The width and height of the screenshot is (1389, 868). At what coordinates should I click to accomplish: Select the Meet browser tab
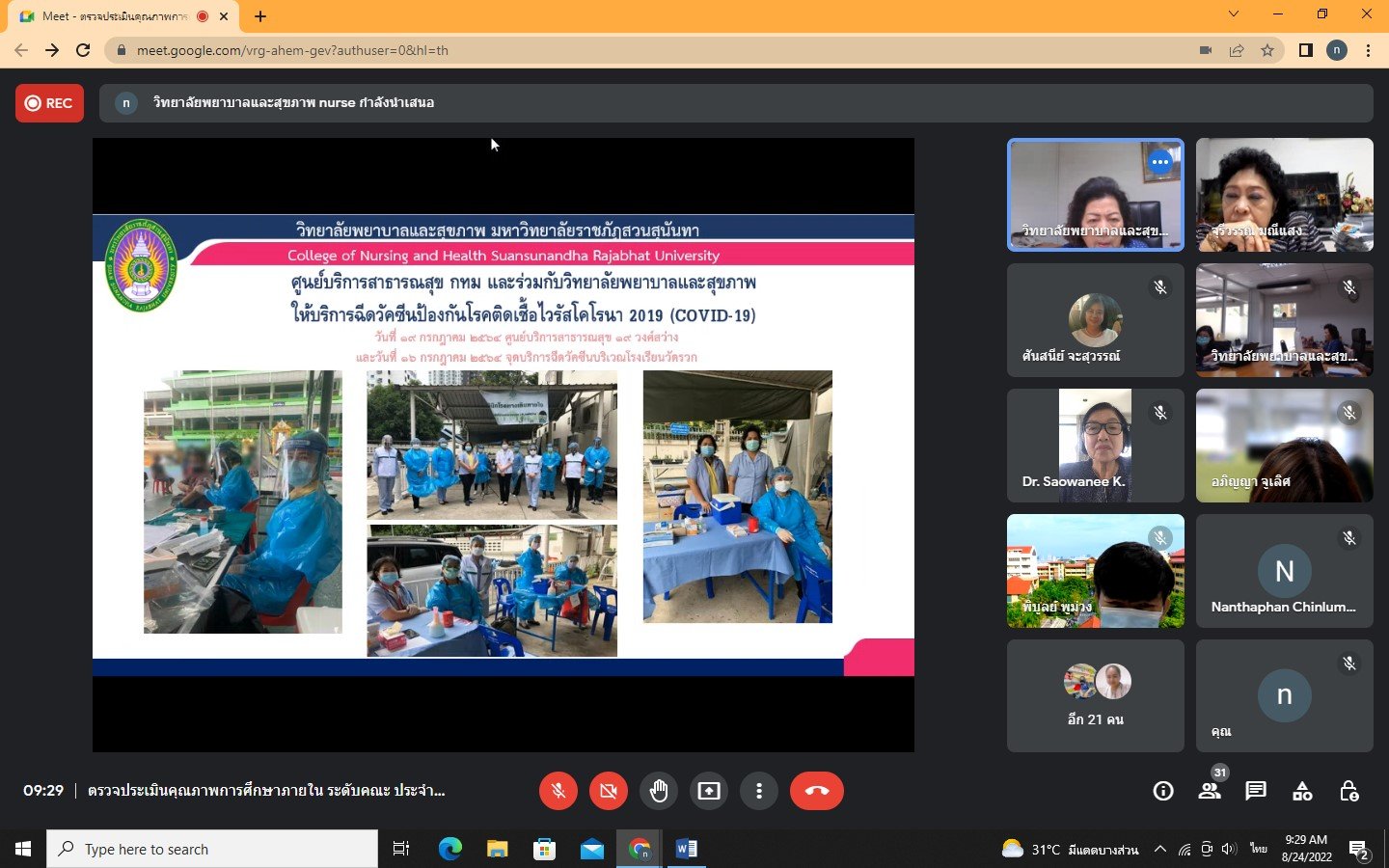(116, 16)
